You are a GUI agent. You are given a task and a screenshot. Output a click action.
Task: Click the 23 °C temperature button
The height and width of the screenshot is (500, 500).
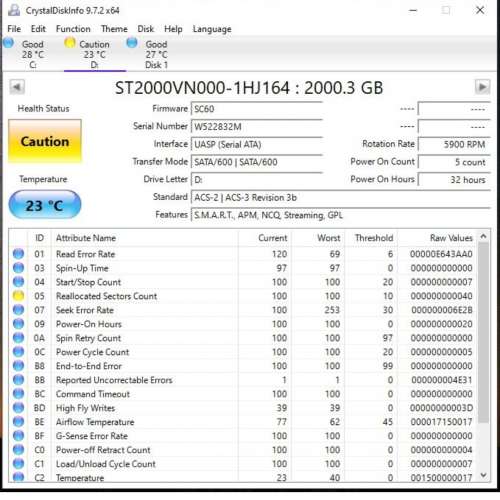pyautogui.click(x=45, y=205)
